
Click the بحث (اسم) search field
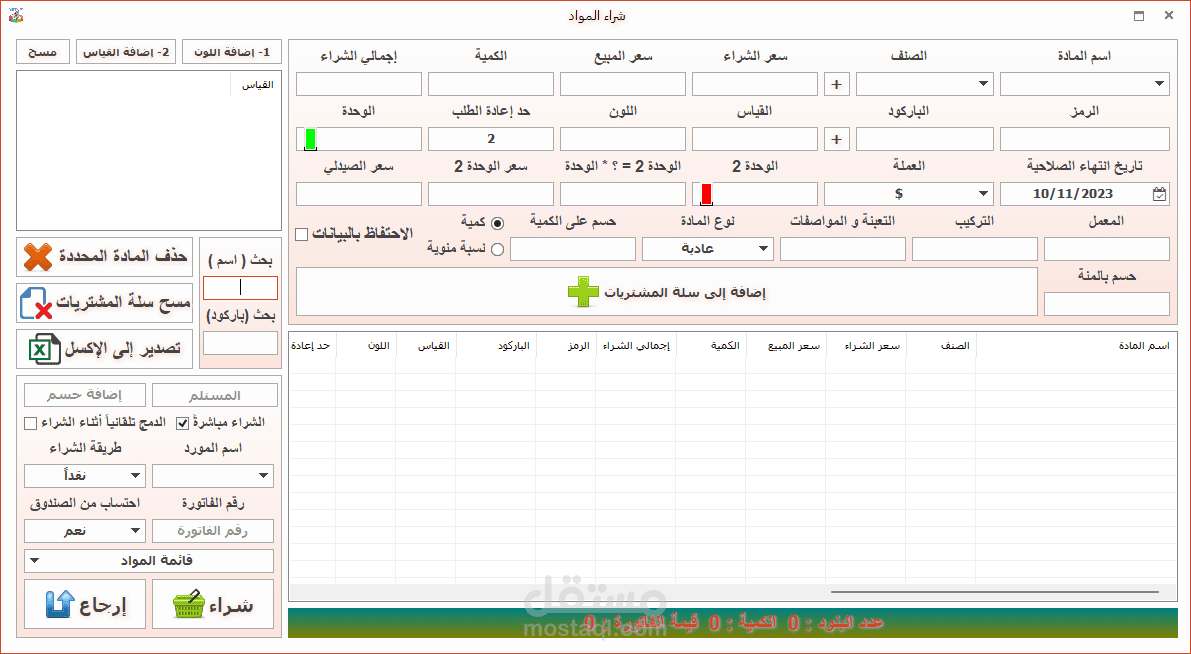(240, 288)
